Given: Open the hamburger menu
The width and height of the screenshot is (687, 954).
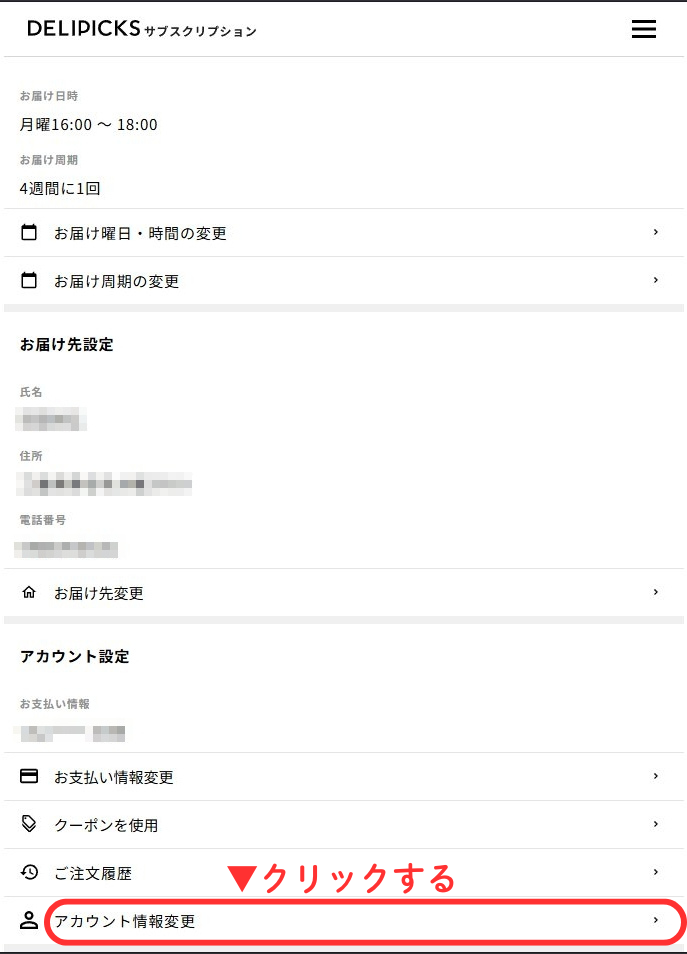Looking at the screenshot, I should click(x=643, y=29).
